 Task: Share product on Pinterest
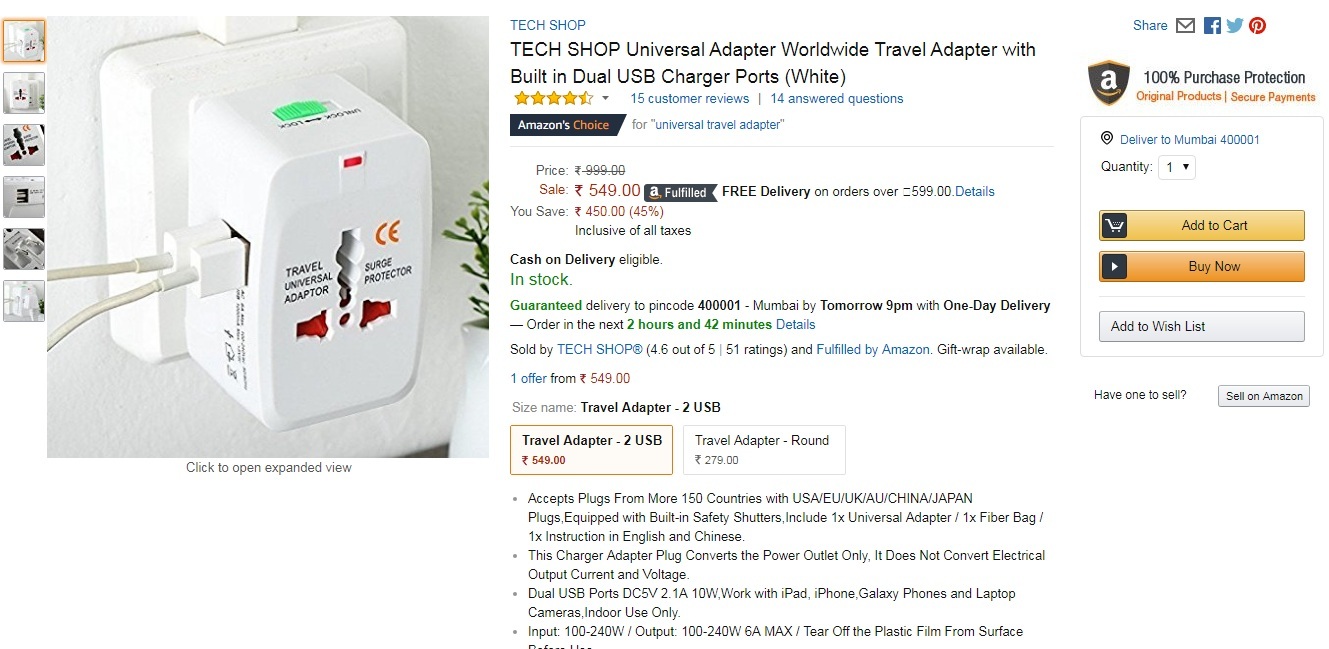click(1258, 26)
